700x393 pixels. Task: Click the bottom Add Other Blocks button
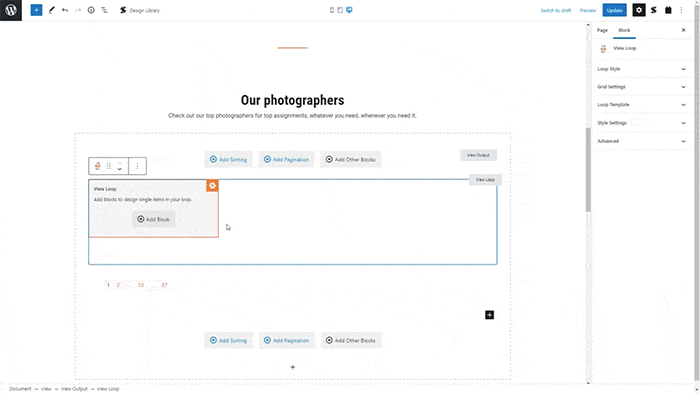350,340
